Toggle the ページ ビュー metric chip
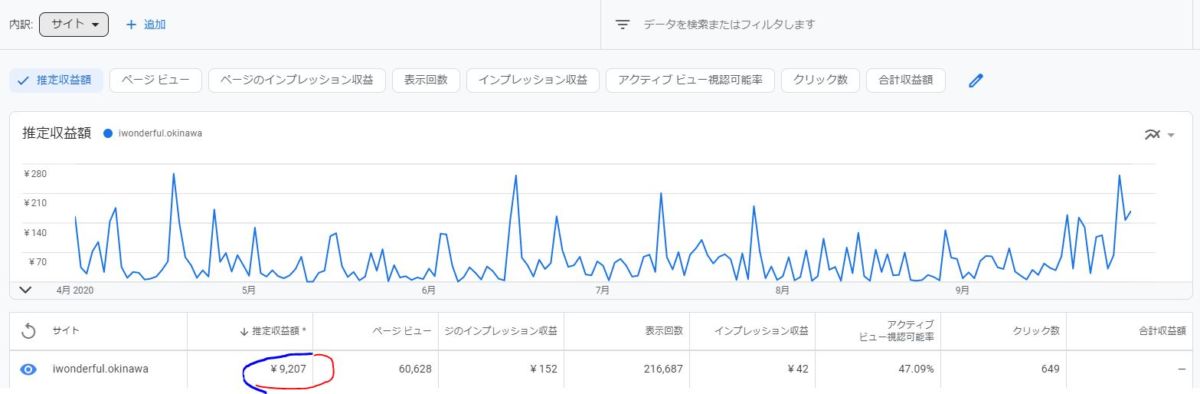Screen dimensions: 1200x394 tap(156, 81)
